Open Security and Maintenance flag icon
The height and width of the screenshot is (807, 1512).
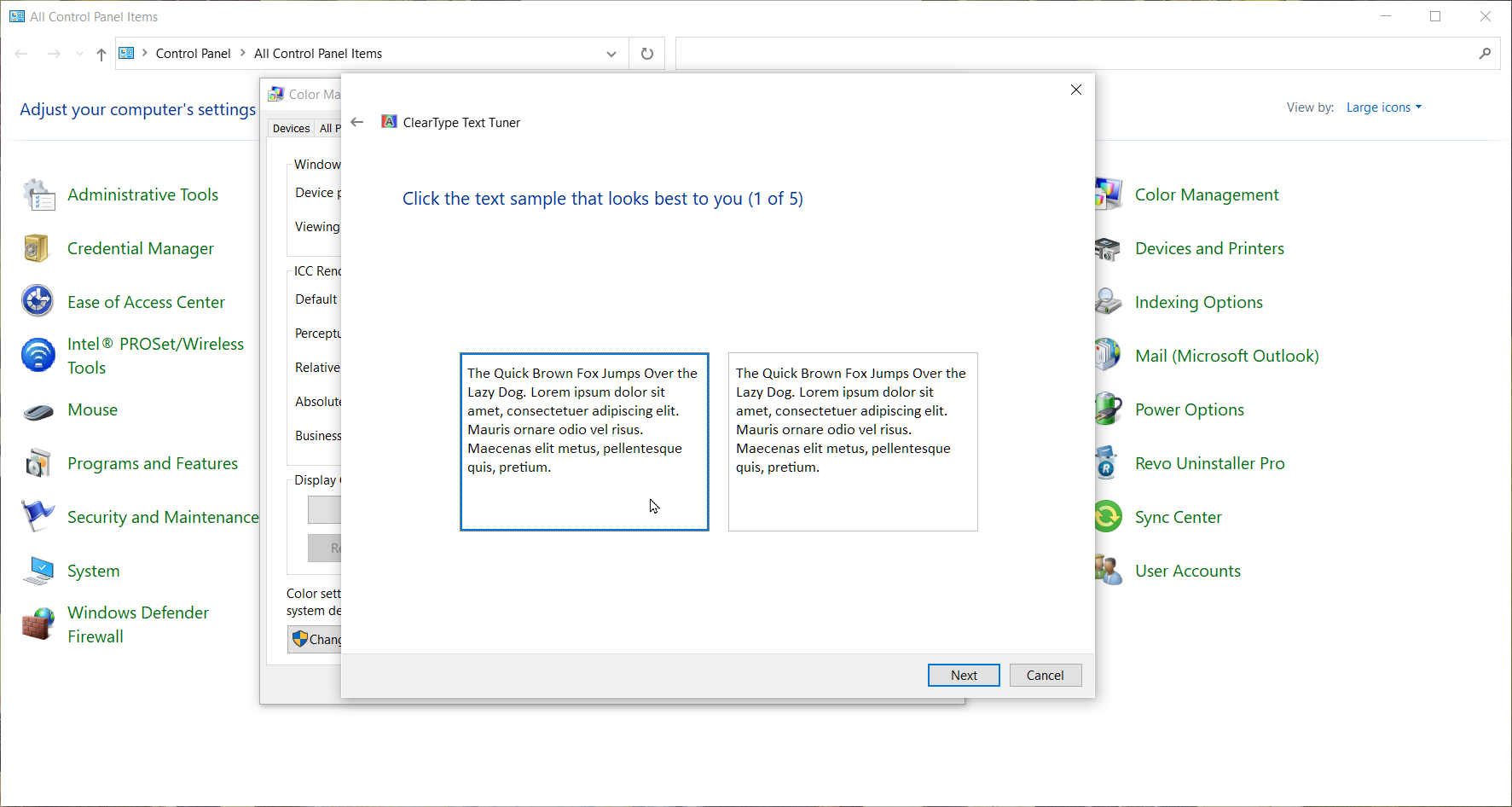[38, 517]
